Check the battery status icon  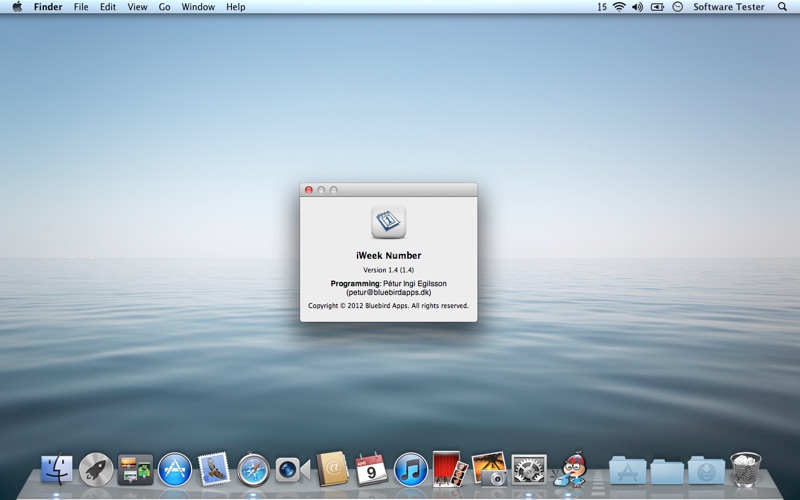click(x=657, y=7)
